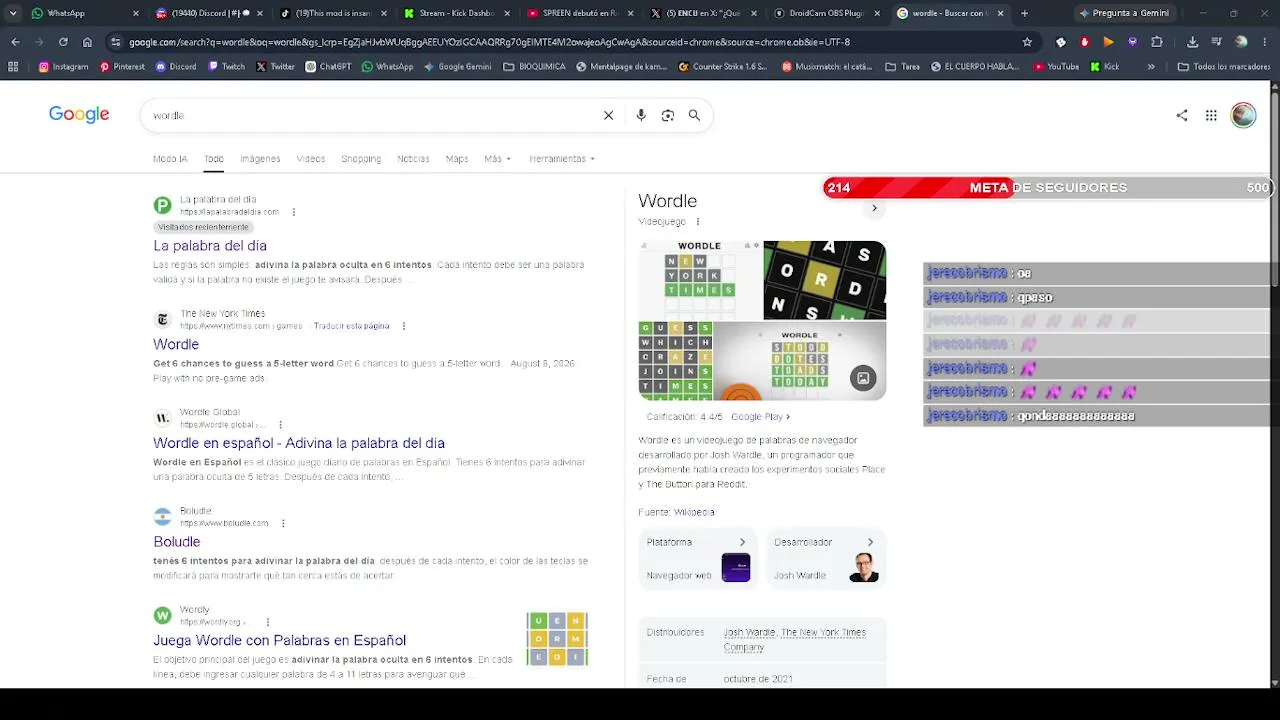1280x720 pixels.
Task: Open options for La palabra del día result
Action: point(293,212)
